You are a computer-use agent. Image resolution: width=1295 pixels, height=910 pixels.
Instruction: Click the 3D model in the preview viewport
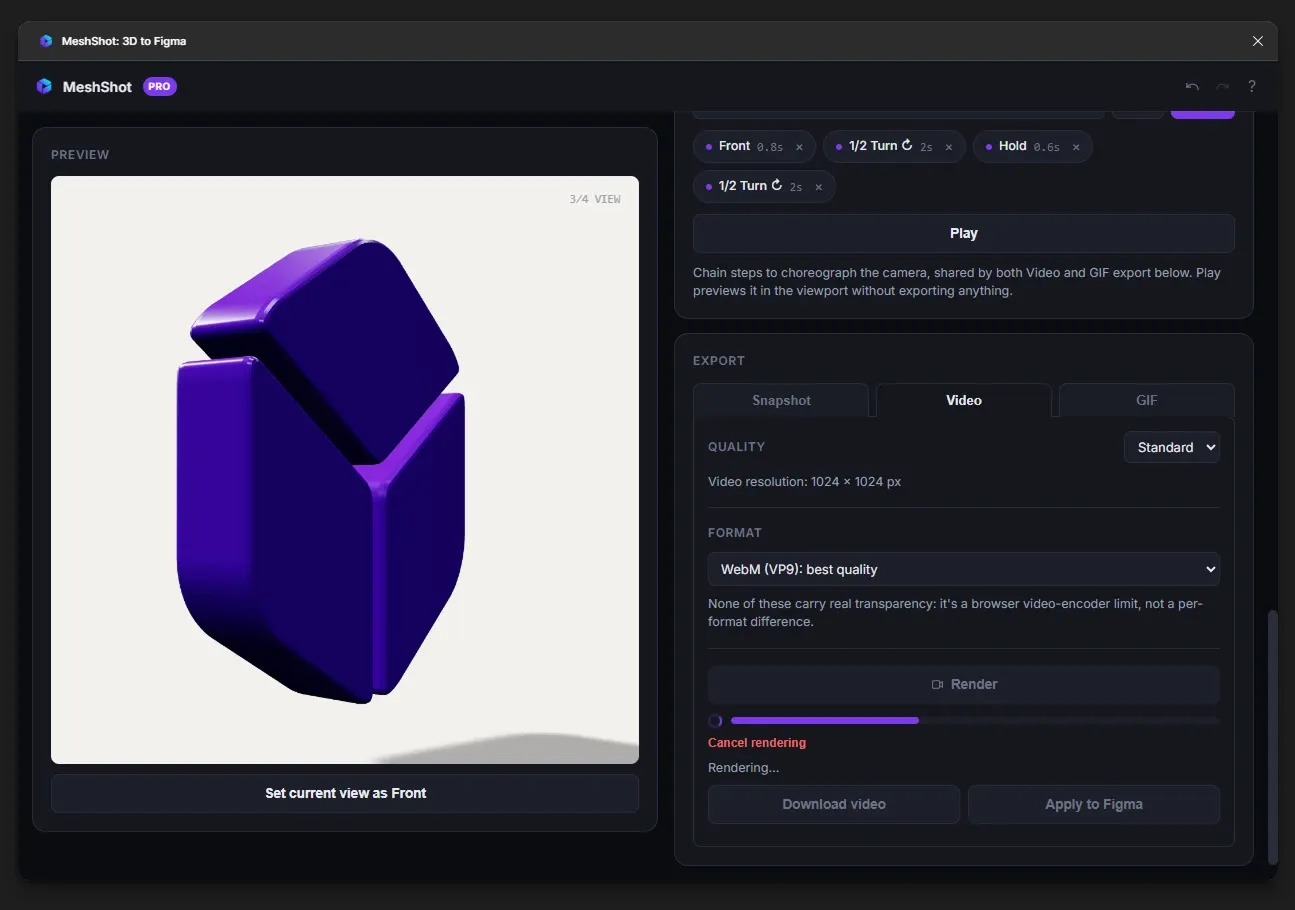[322, 470]
